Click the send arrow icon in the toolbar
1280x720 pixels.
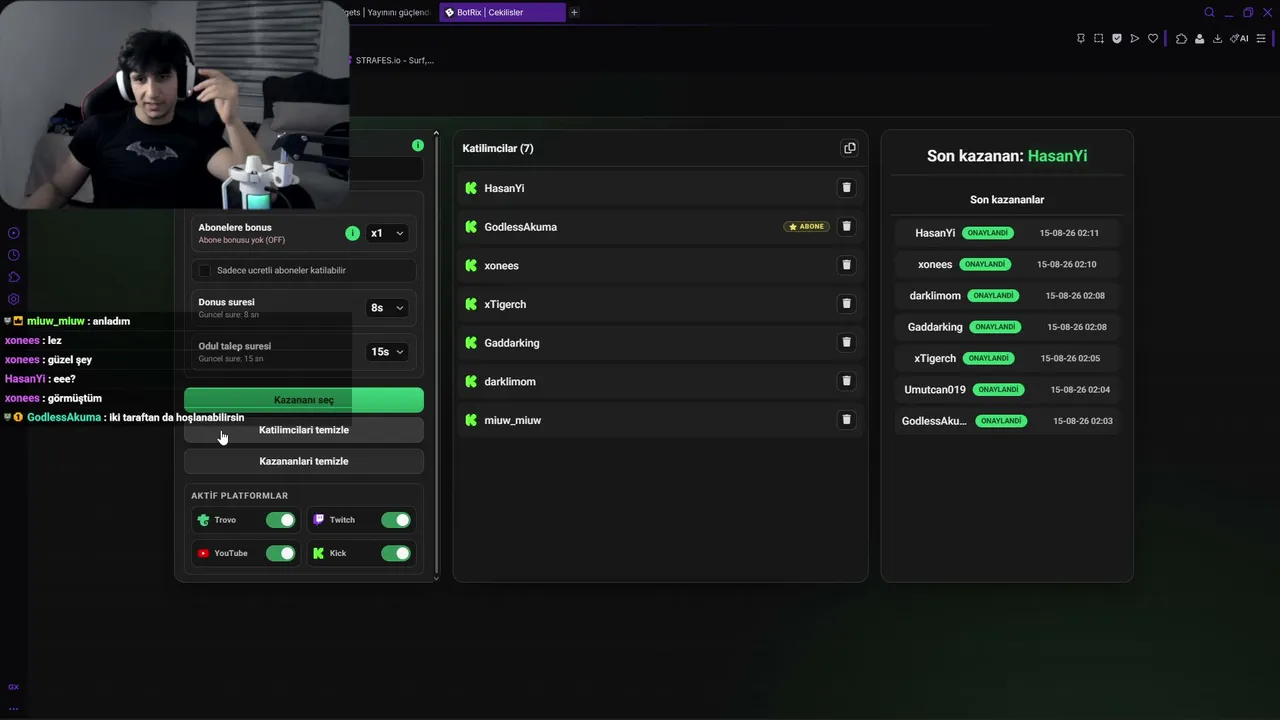[x=1135, y=39]
